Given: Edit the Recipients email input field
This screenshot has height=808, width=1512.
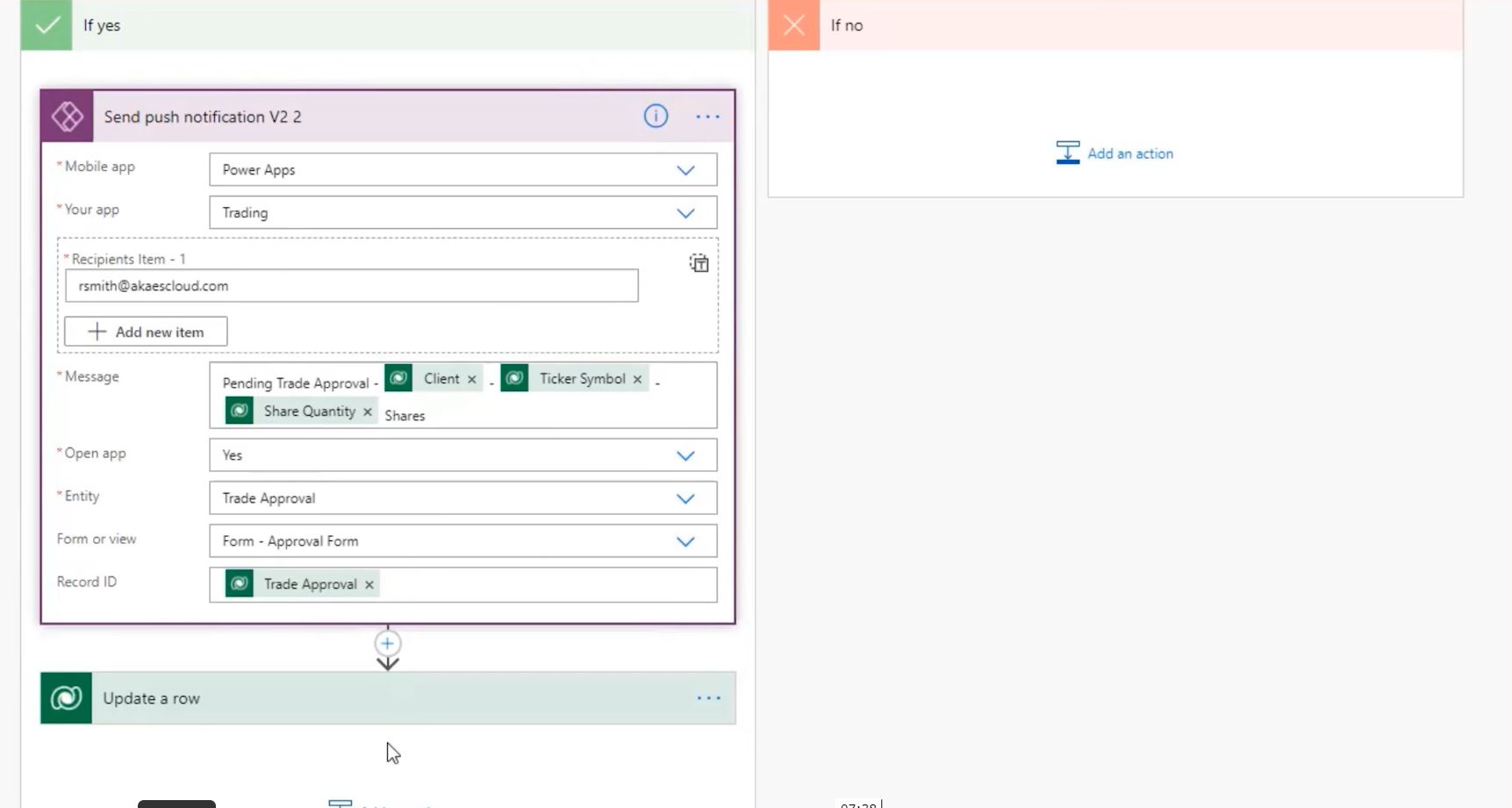Looking at the screenshot, I should point(351,285).
